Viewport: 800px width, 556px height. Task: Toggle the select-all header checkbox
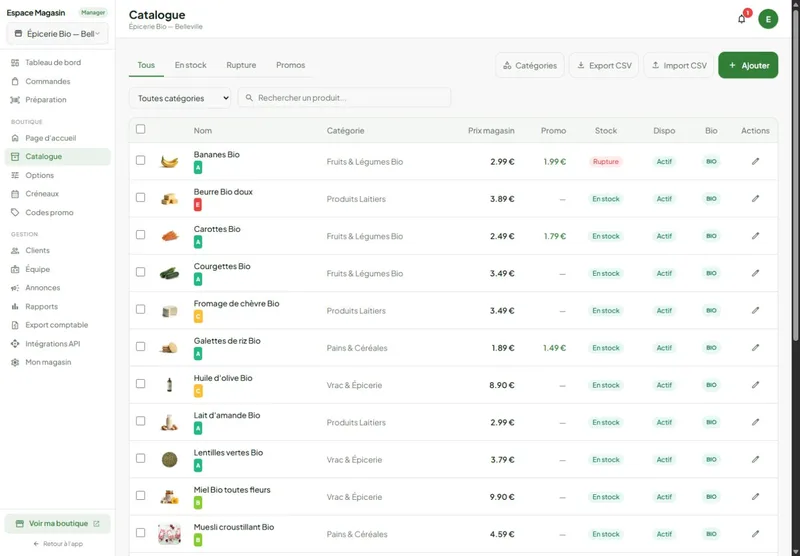click(140, 129)
